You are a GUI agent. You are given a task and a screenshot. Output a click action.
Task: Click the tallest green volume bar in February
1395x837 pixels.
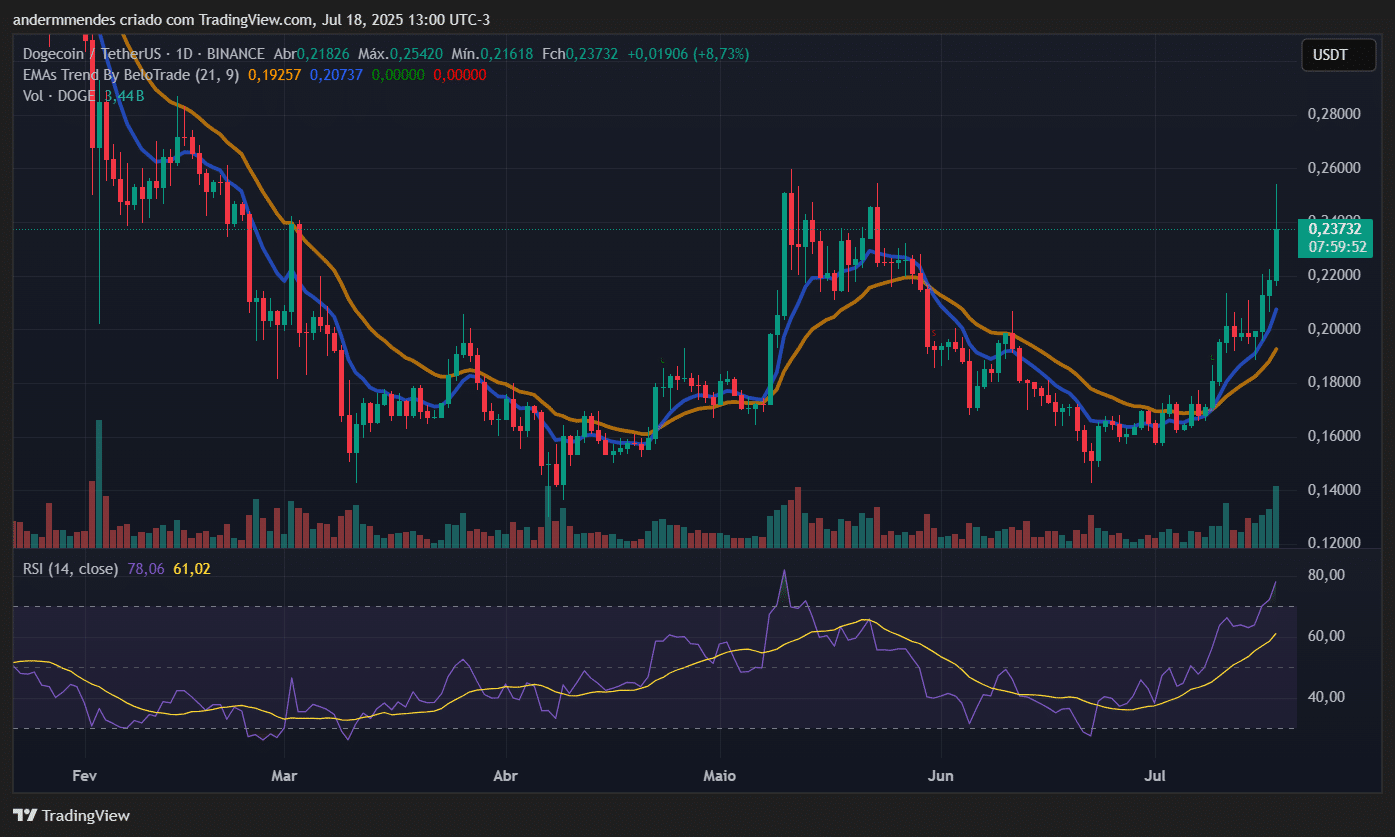pyautogui.click(x=99, y=484)
